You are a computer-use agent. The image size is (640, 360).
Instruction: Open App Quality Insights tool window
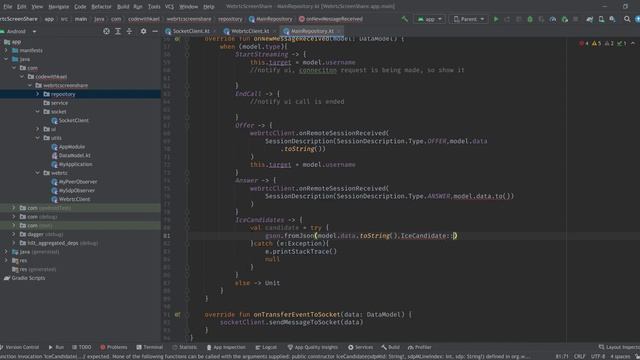coord(313,347)
